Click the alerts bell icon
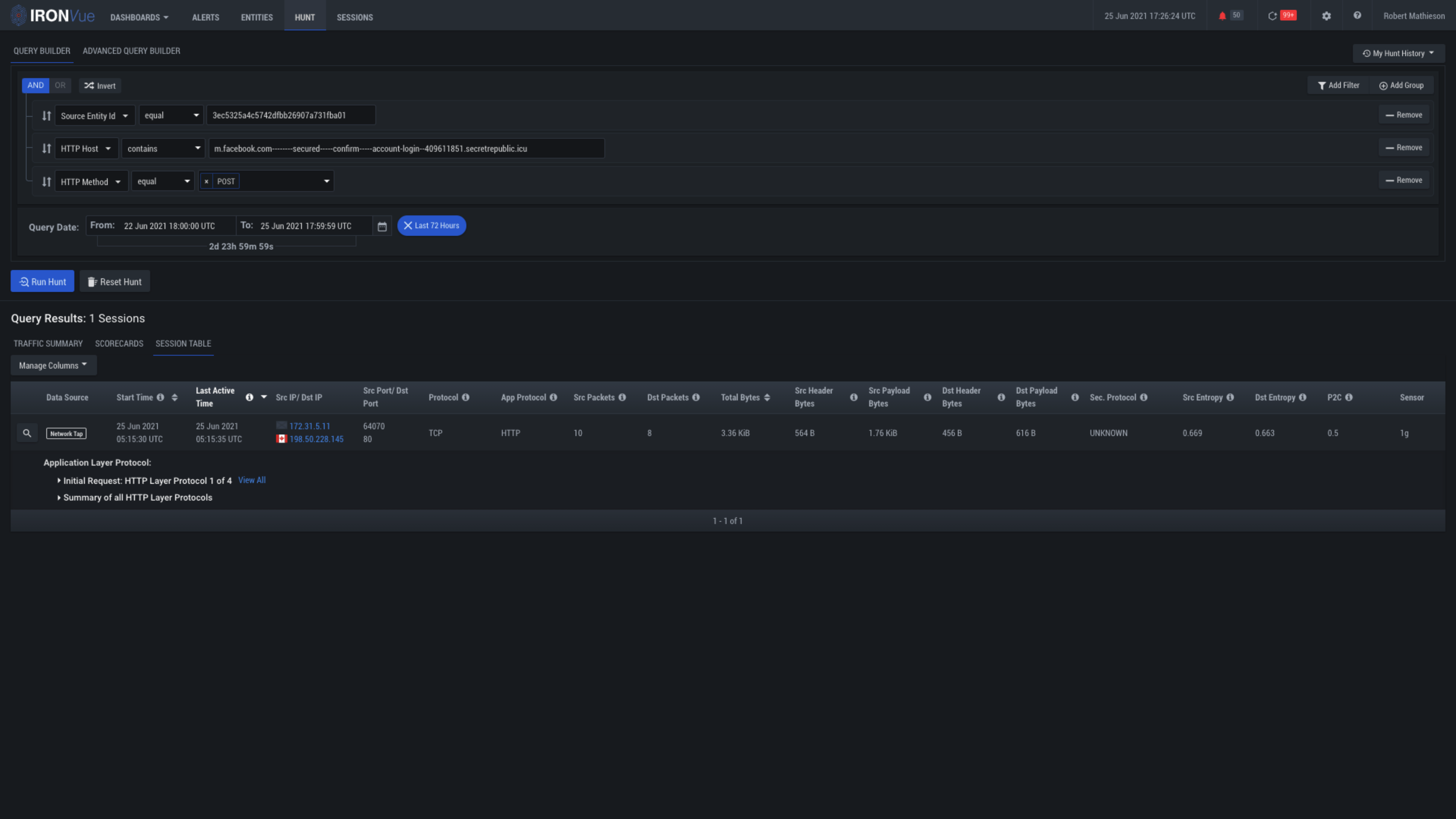Viewport: 1456px width, 819px height. tap(1222, 16)
